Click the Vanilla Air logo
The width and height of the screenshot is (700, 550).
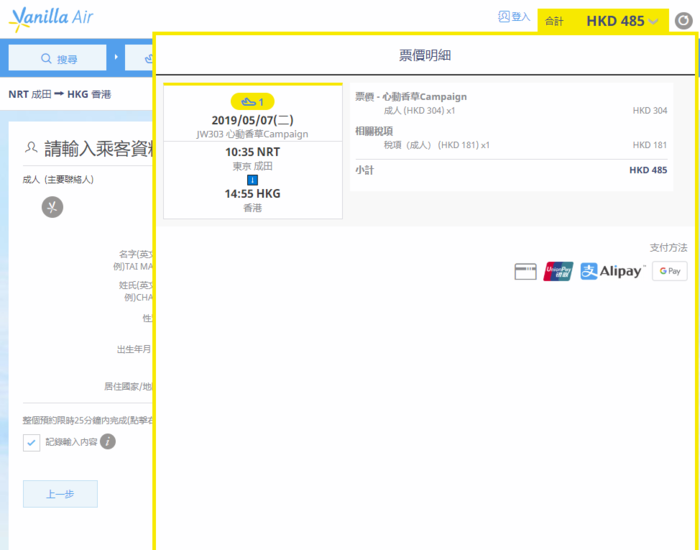click(53, 18)
